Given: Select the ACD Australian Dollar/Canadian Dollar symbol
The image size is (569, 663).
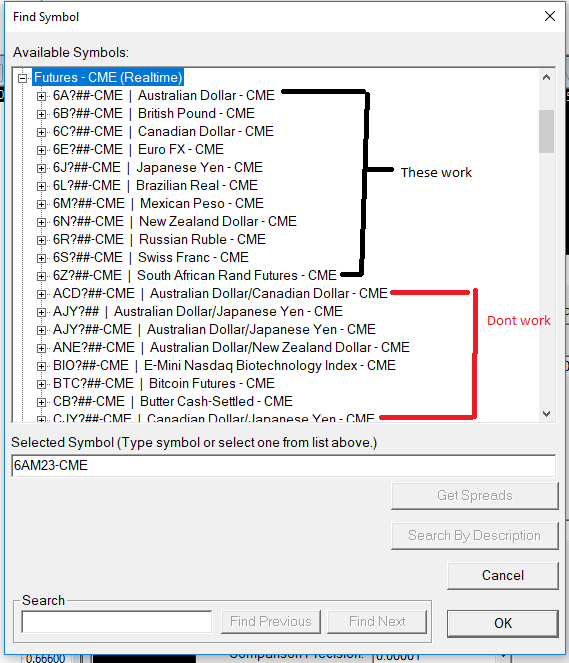Looking at the screenshot, I should [220, 293].
